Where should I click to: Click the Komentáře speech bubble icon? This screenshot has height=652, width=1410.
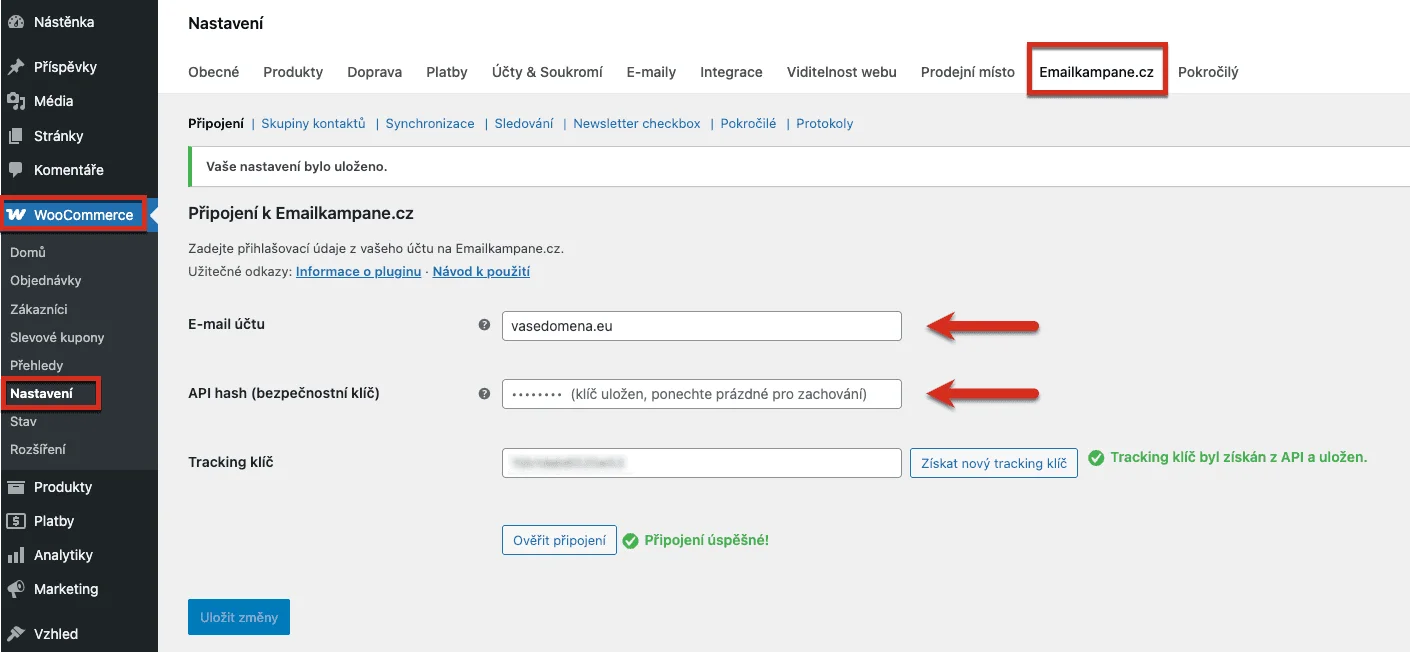pos(16,170)
